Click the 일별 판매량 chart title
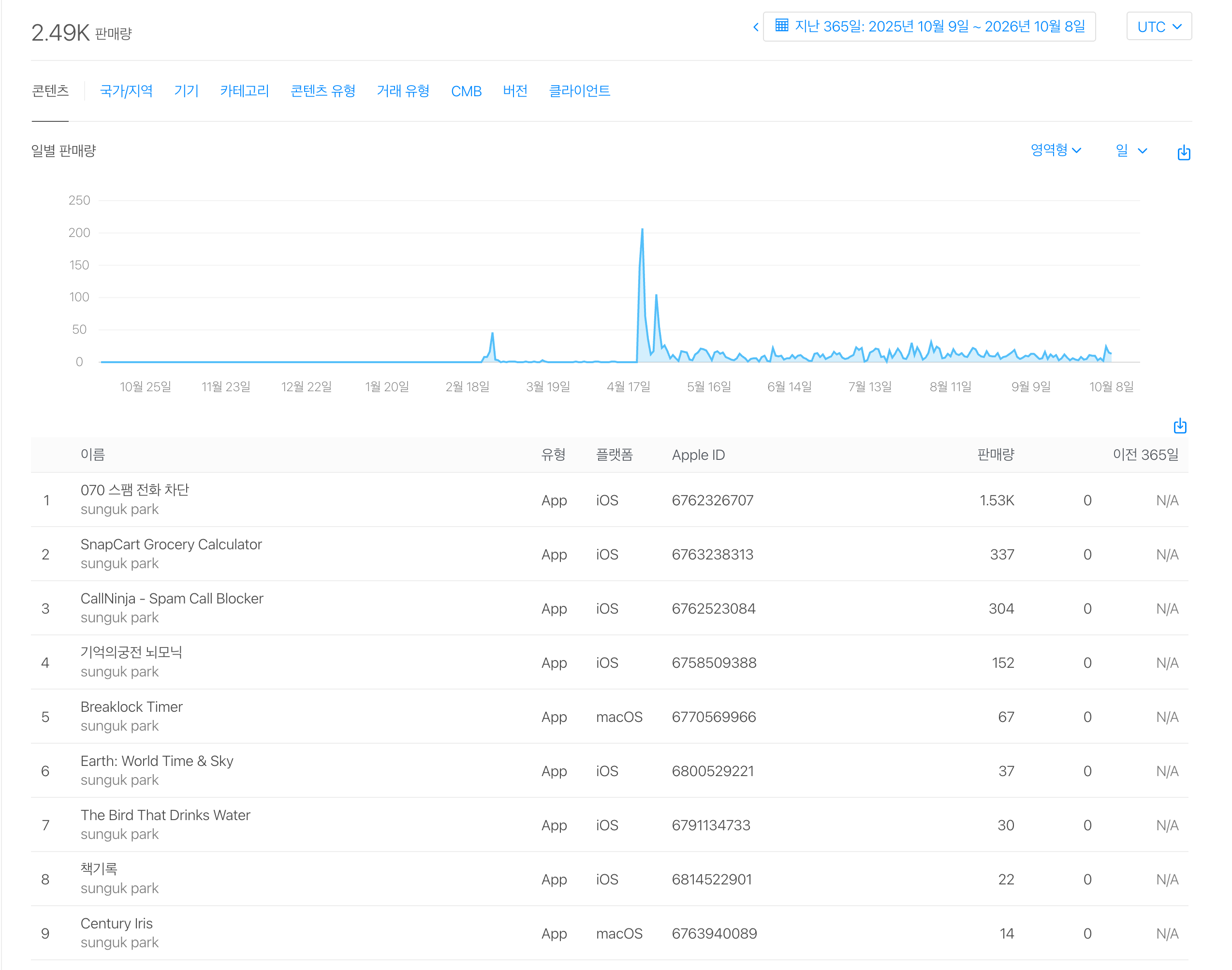Image resolution: width=1232 pixels, height=970 pixels. (64, 150)
